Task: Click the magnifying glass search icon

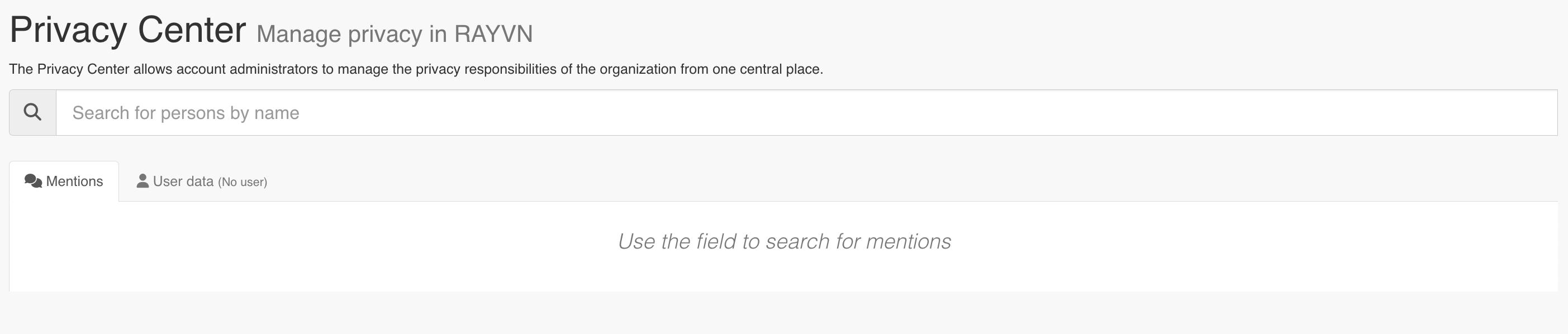Action: [x=32, y=112]
